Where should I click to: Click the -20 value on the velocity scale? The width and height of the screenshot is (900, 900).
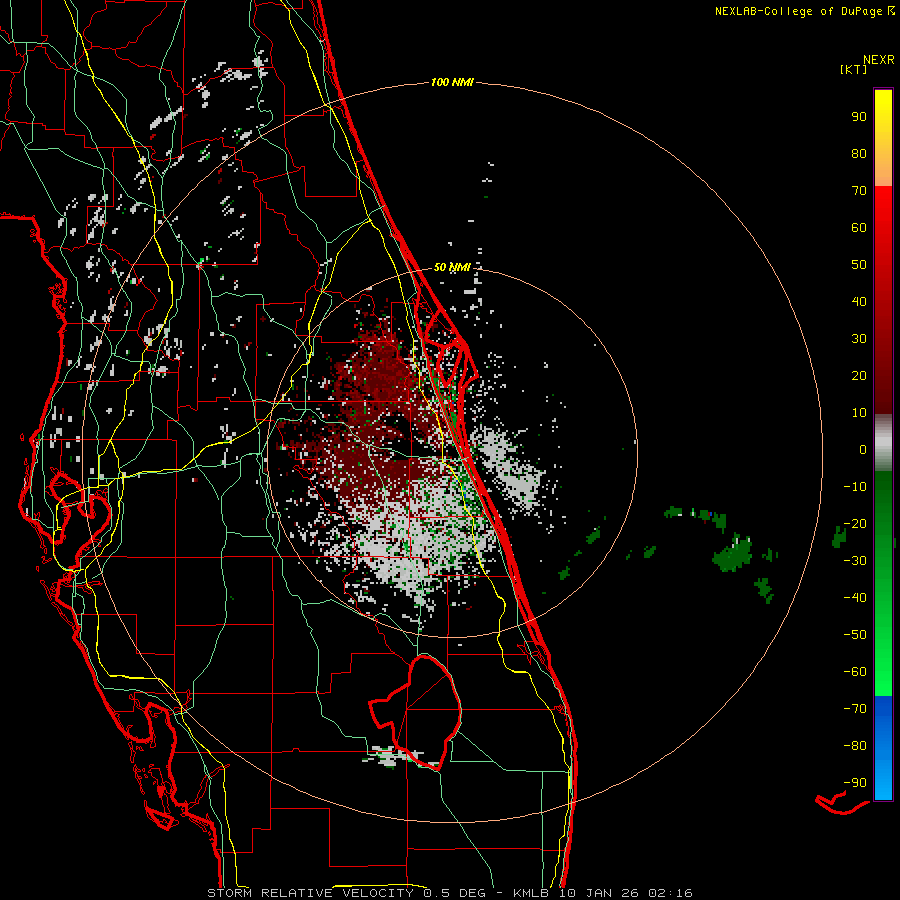pyautogui.click(x=855, y=524)
